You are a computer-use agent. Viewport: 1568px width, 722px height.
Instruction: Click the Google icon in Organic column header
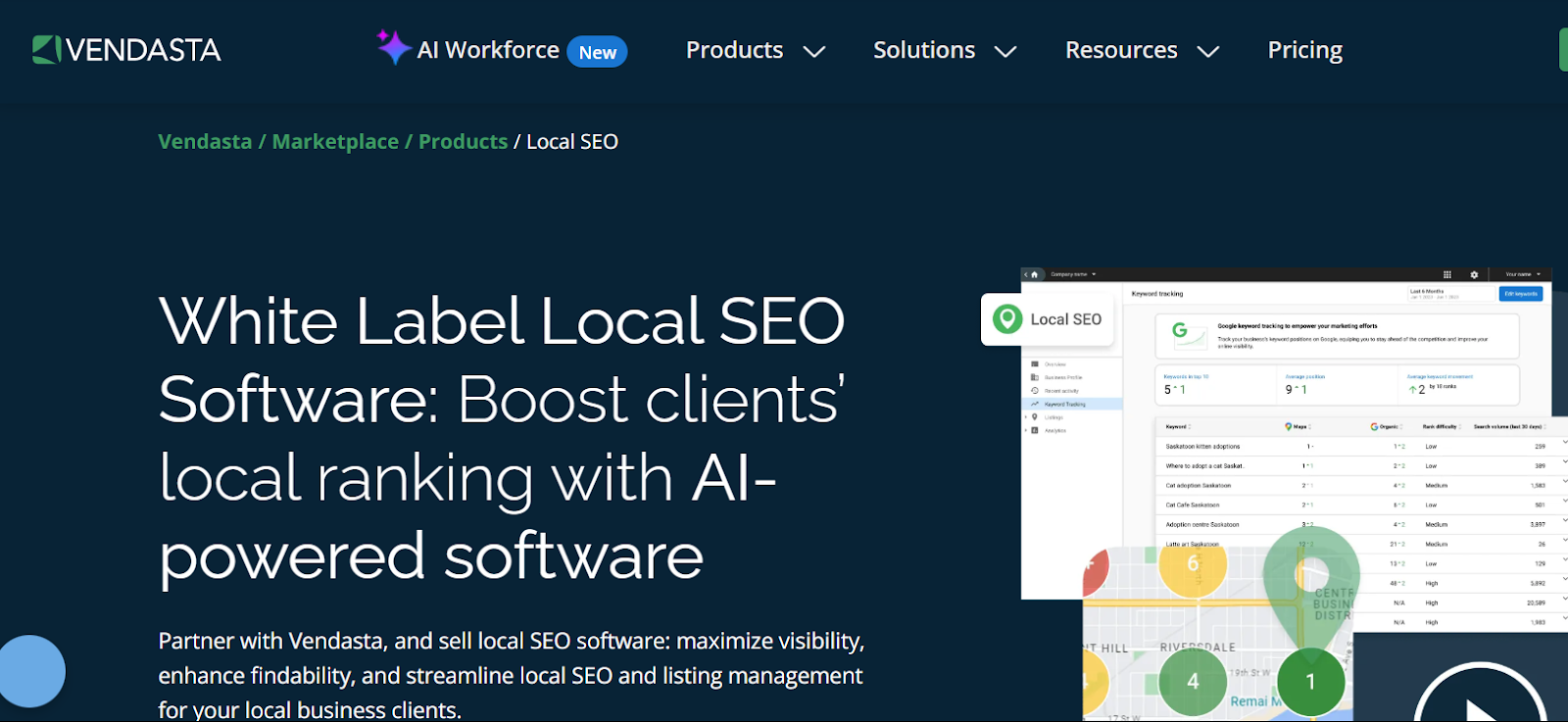tap(1375, 426)
